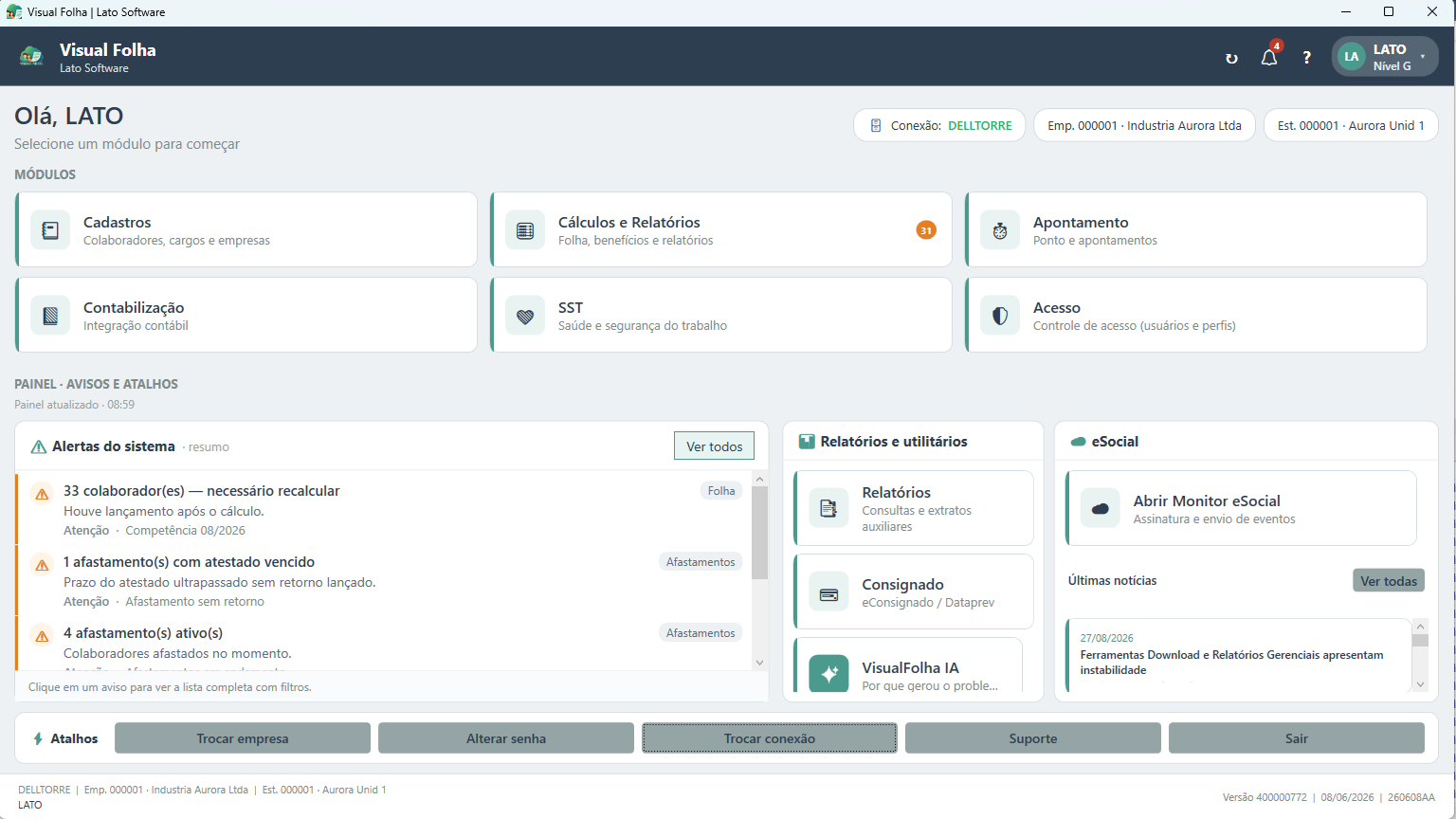Viewport: 1456px width, 819px height.
Task: Expand the LATO Nível G user menu
Action: coord(1385,57)
